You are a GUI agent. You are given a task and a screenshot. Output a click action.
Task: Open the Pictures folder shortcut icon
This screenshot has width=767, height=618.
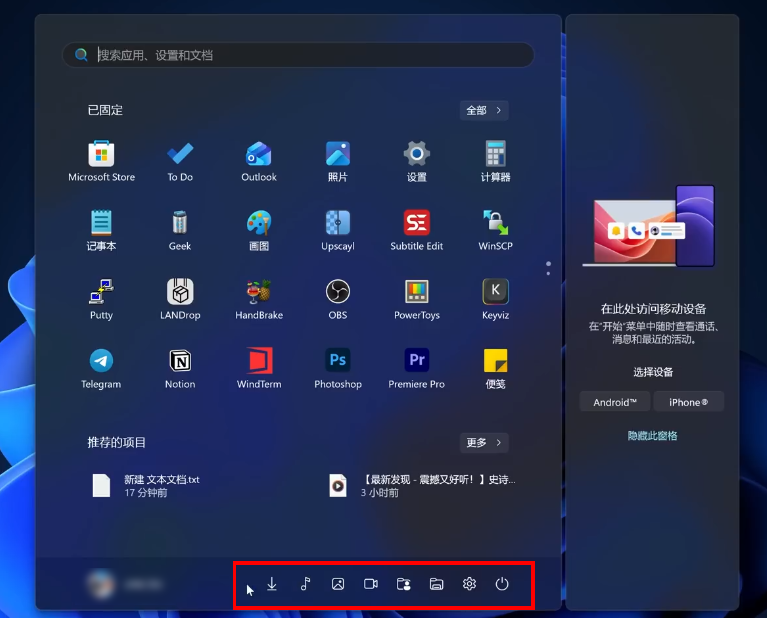click(x=338, y=584)
